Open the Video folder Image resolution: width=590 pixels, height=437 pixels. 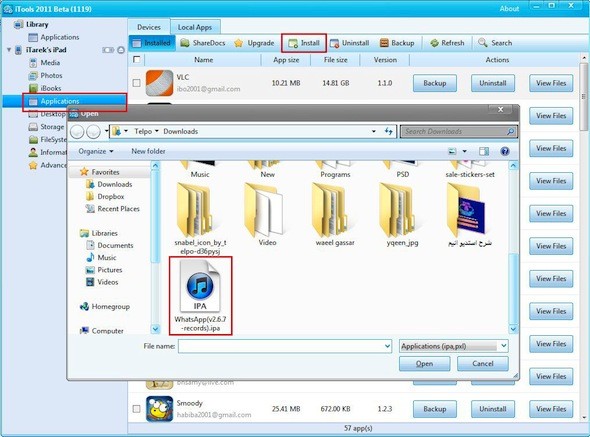pos(267,215)
